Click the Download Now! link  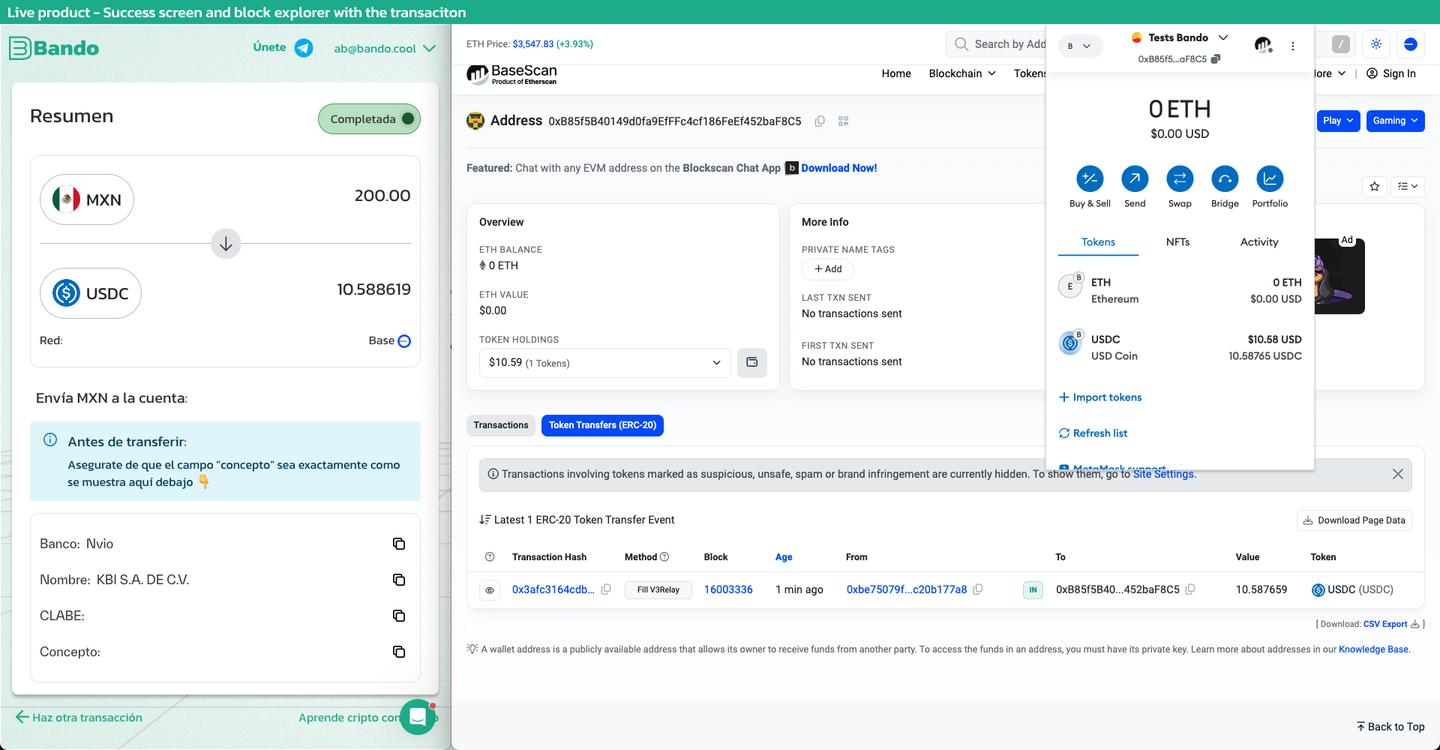tap(839, 168)
